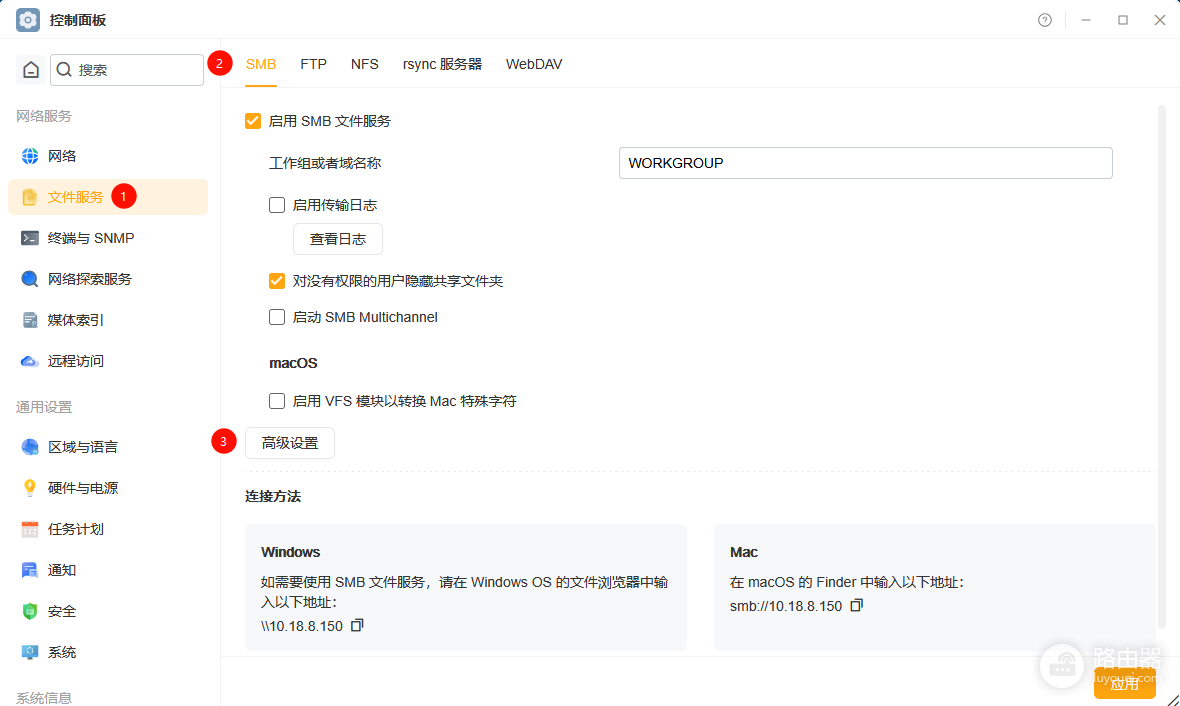This screenshot has width=1180, height=706.
Task: Go to 硬件与电源 settings
Action: (x=108, y=488)
